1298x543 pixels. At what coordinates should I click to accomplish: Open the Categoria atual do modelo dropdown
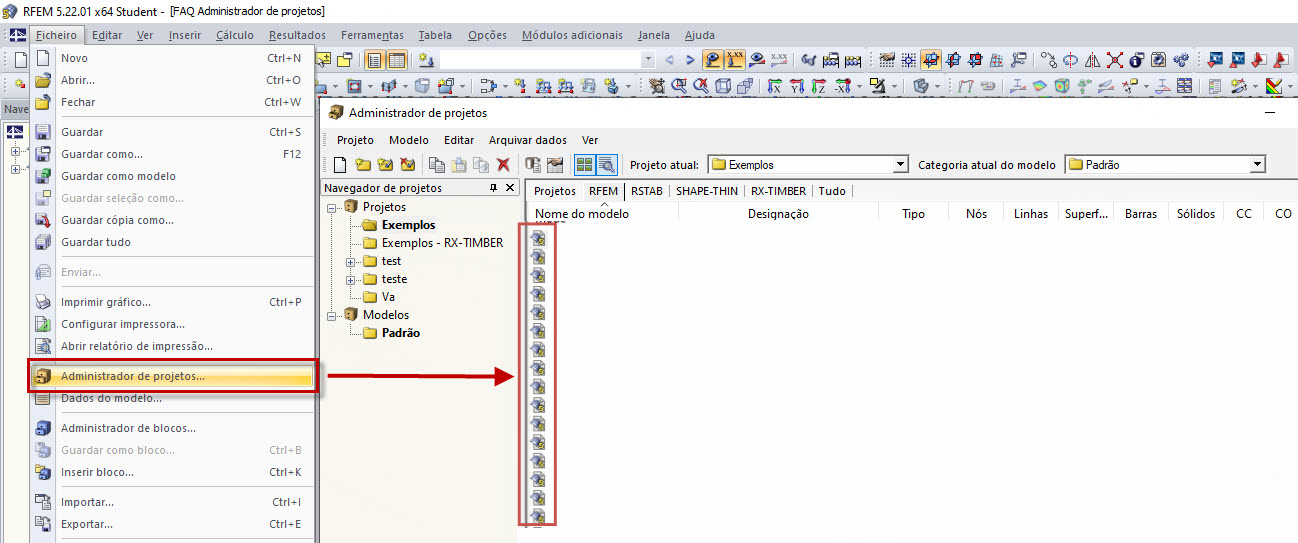click(1258, 165)
